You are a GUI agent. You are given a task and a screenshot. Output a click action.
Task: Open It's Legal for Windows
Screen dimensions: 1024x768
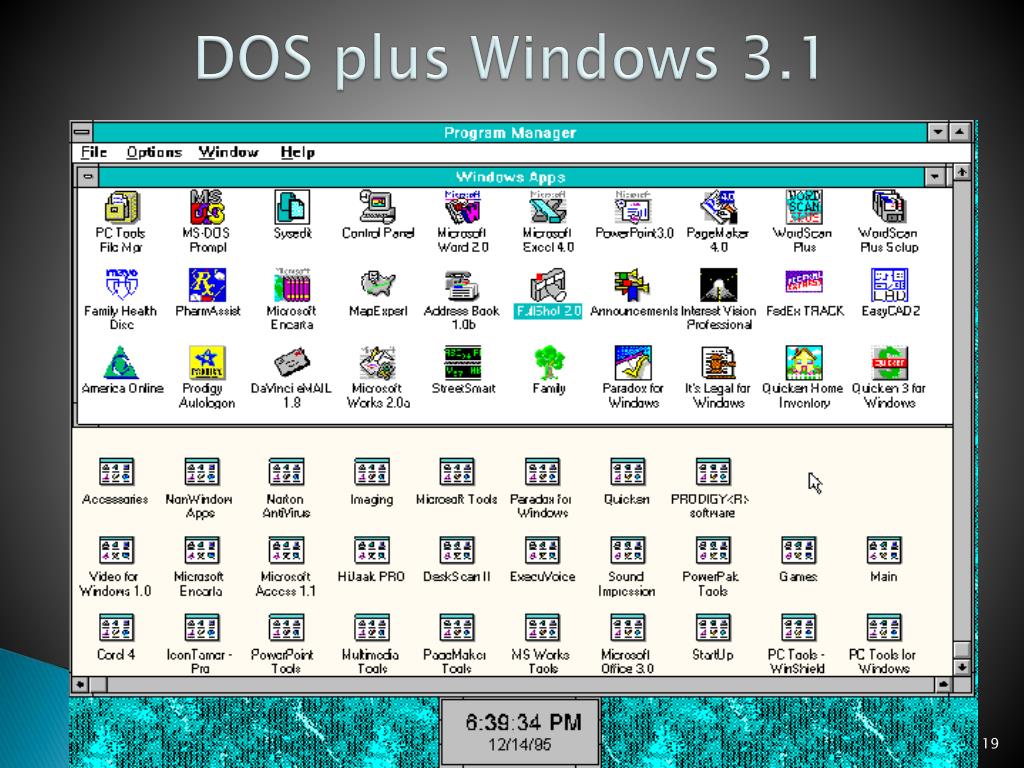pos(718,362)
